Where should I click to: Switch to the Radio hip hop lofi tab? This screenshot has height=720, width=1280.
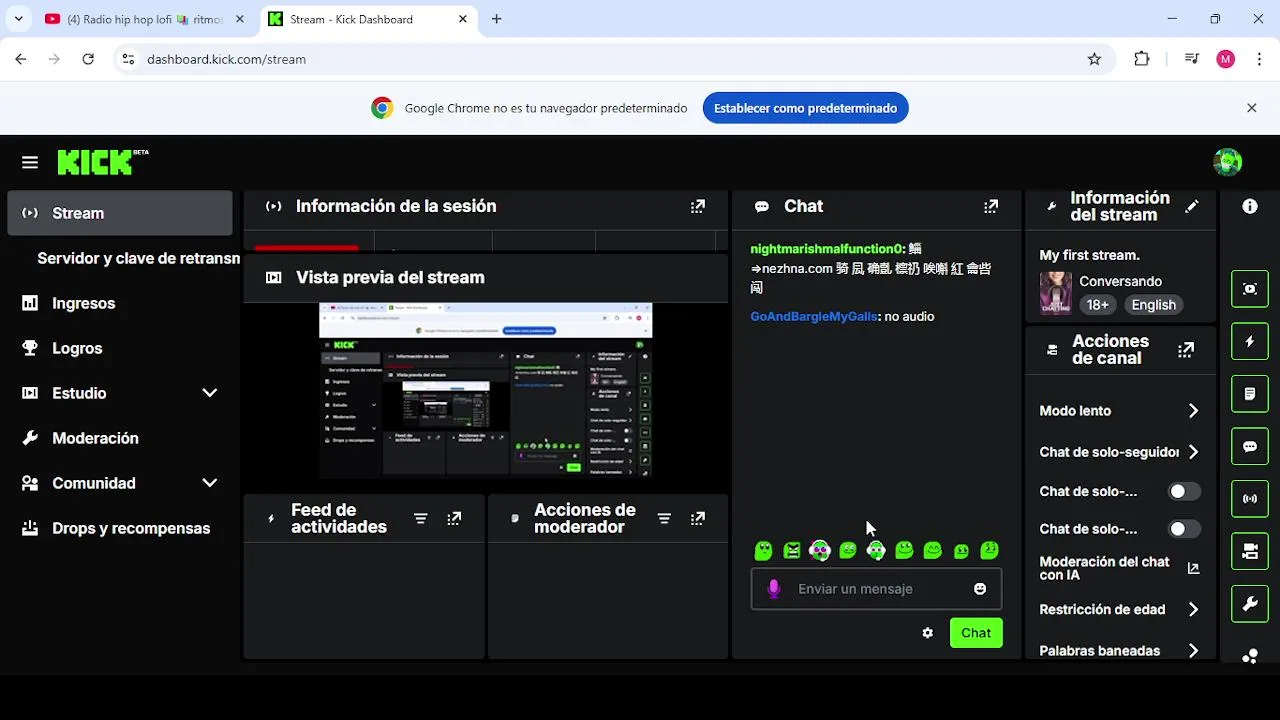click(146, 19)
